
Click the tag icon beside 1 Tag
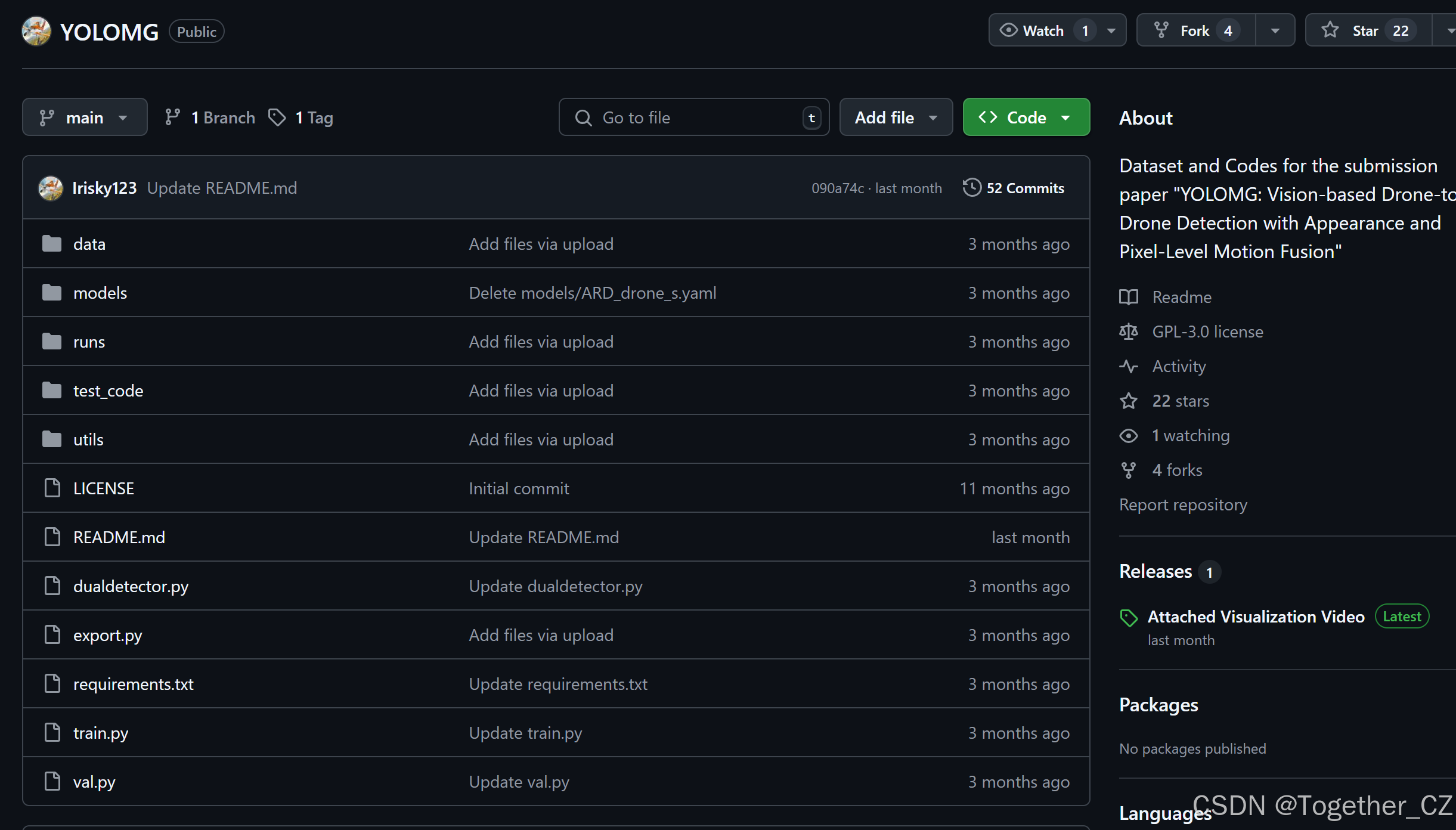coord(277,117)
